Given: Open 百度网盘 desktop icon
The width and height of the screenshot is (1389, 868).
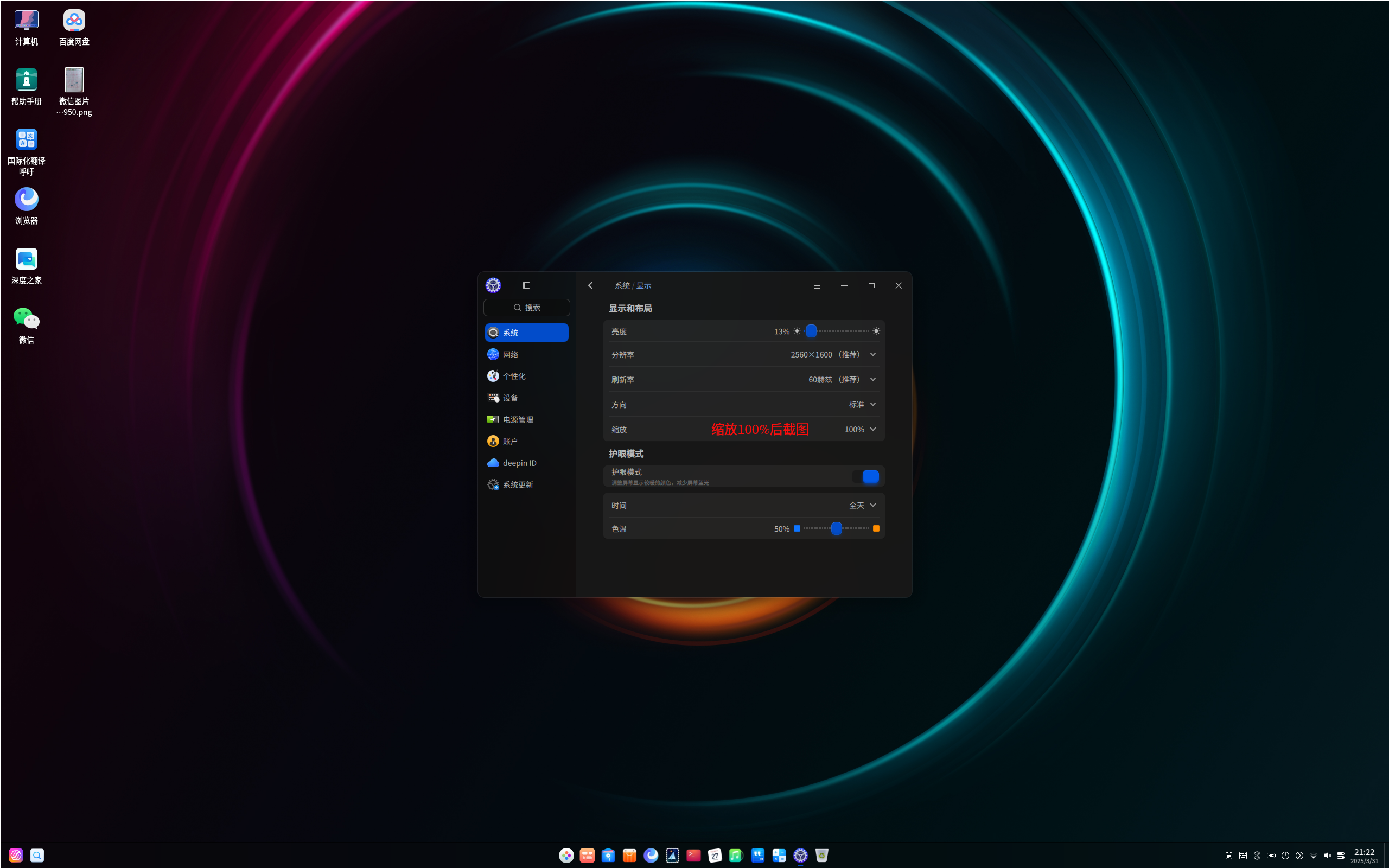Looking at the screenshot, I should 74,28.
